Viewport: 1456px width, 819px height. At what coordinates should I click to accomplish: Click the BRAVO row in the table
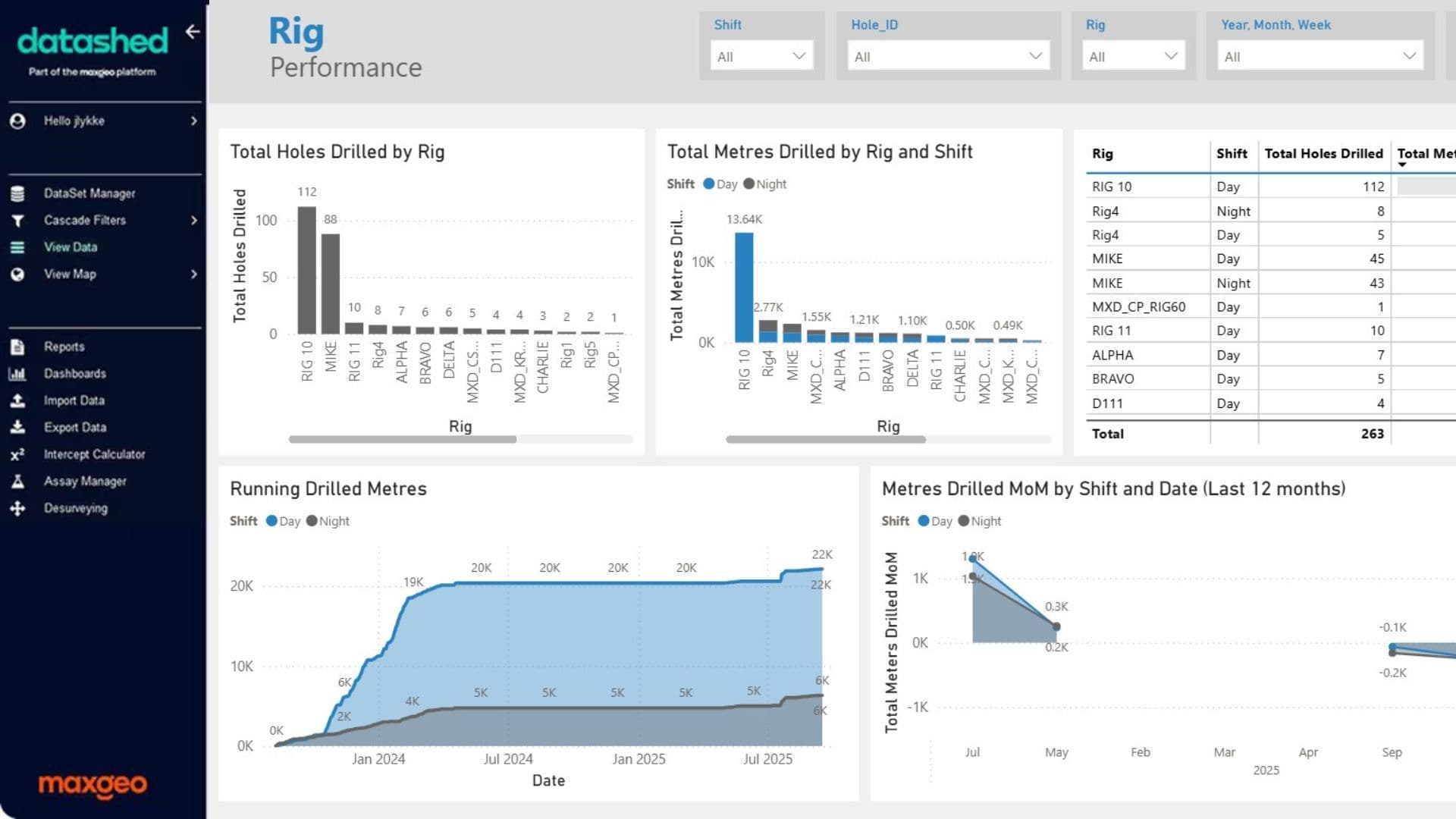(x=1270, y=379)
